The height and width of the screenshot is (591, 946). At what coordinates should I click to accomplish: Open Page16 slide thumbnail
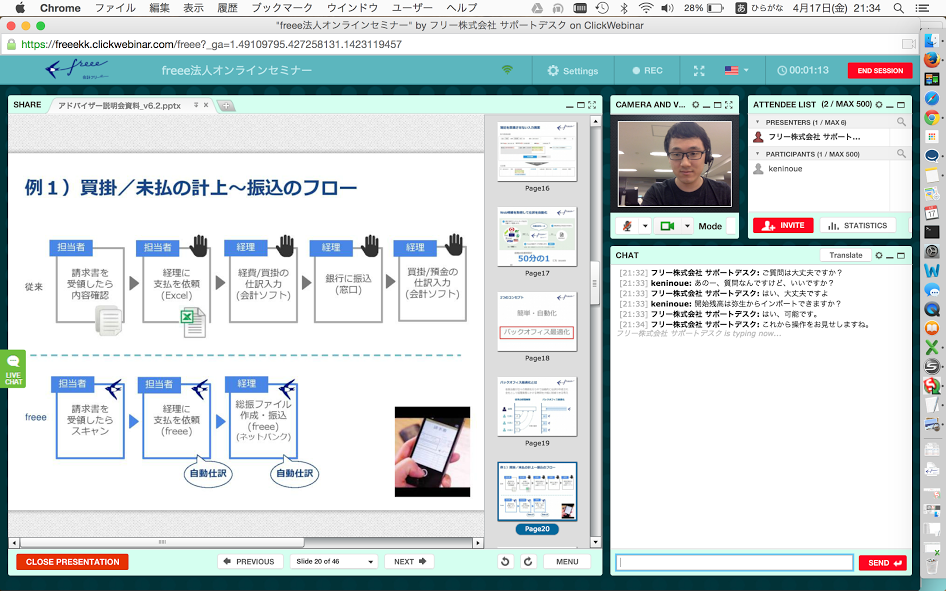537,151
